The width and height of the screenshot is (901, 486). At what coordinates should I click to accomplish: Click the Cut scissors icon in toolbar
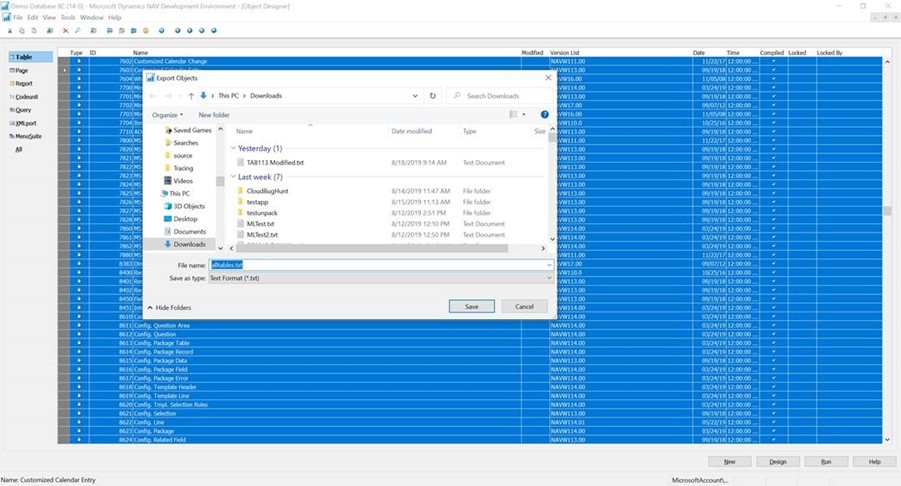(x=10, y=30)
